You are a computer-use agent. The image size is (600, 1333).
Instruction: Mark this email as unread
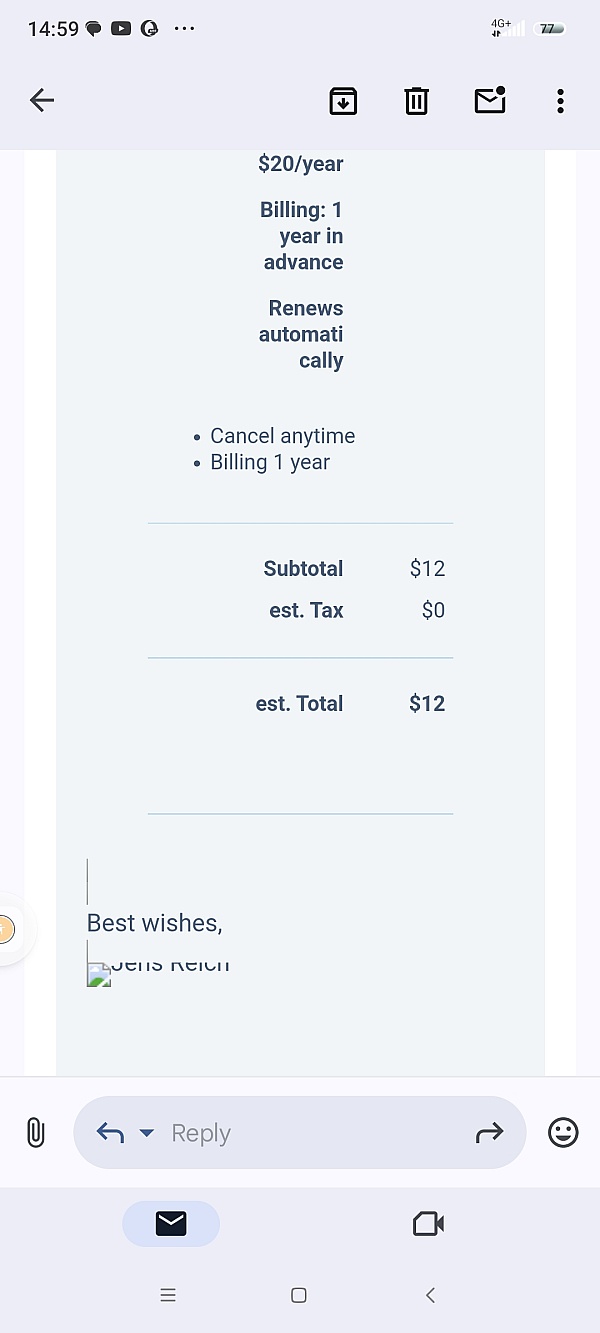click(489, 100)
